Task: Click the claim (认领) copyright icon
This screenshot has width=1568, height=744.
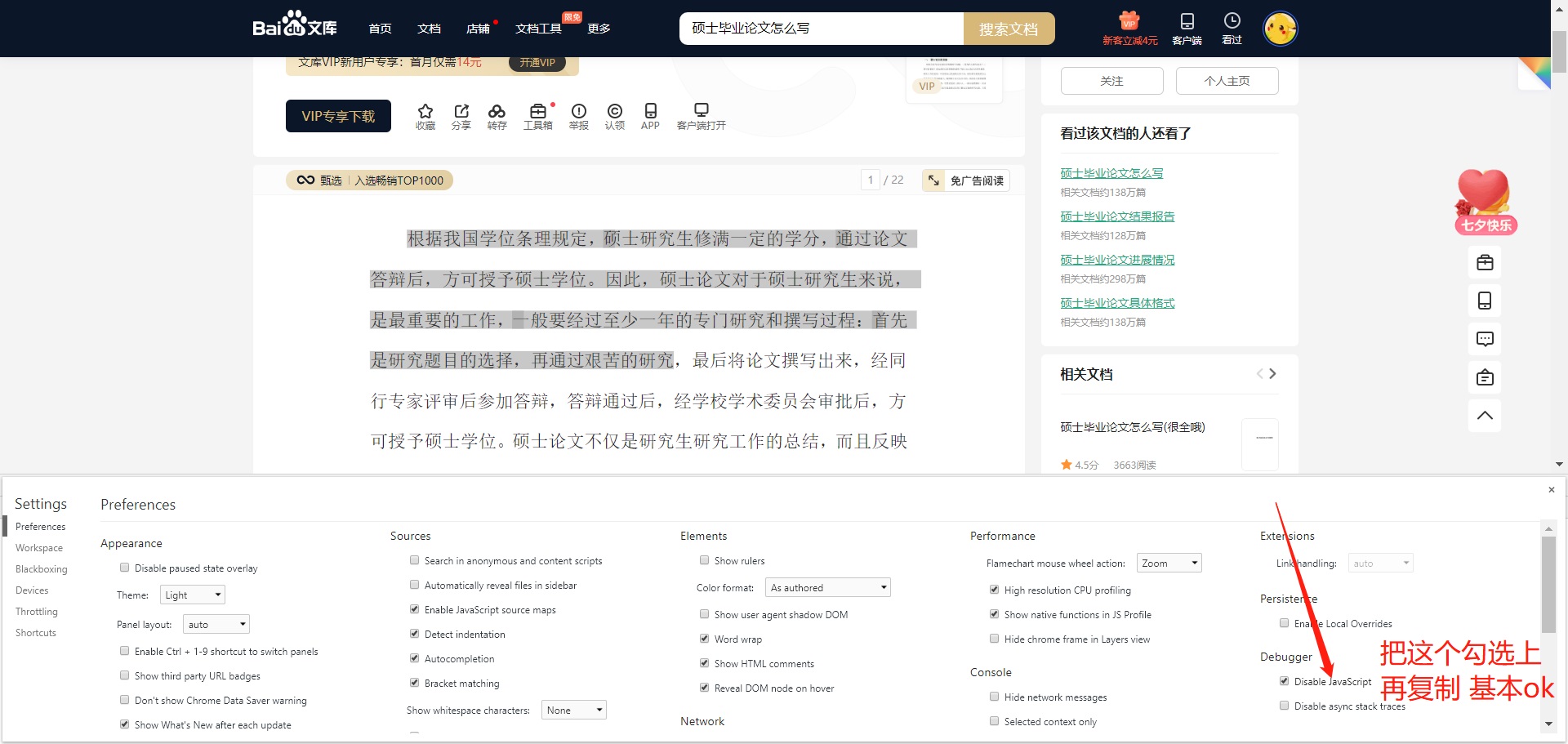Action: click(x=614, y=112)
